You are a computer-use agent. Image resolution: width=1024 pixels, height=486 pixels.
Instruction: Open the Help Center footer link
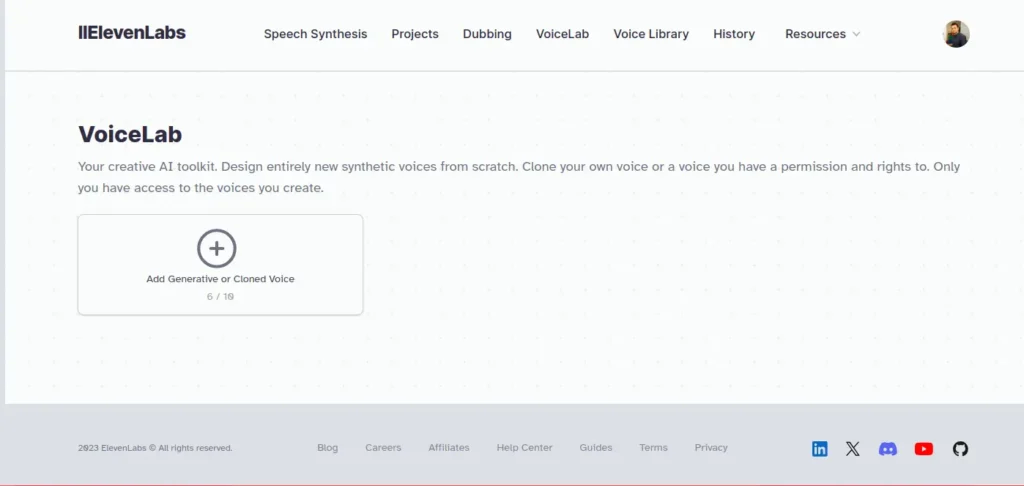[524, 447]
